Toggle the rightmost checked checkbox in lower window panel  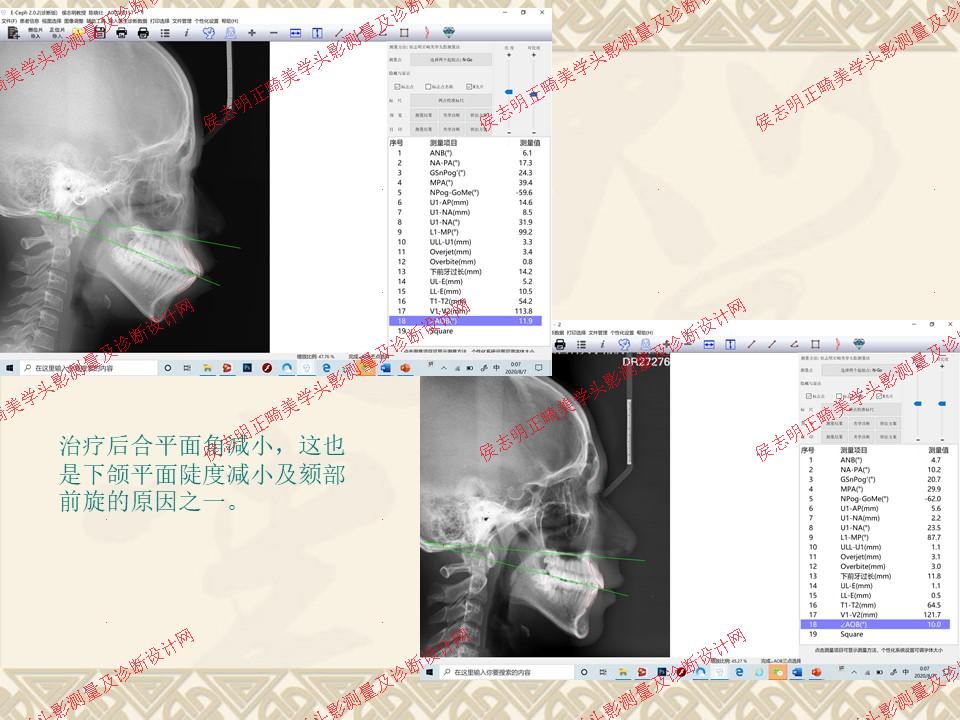(x=879, y=396)
